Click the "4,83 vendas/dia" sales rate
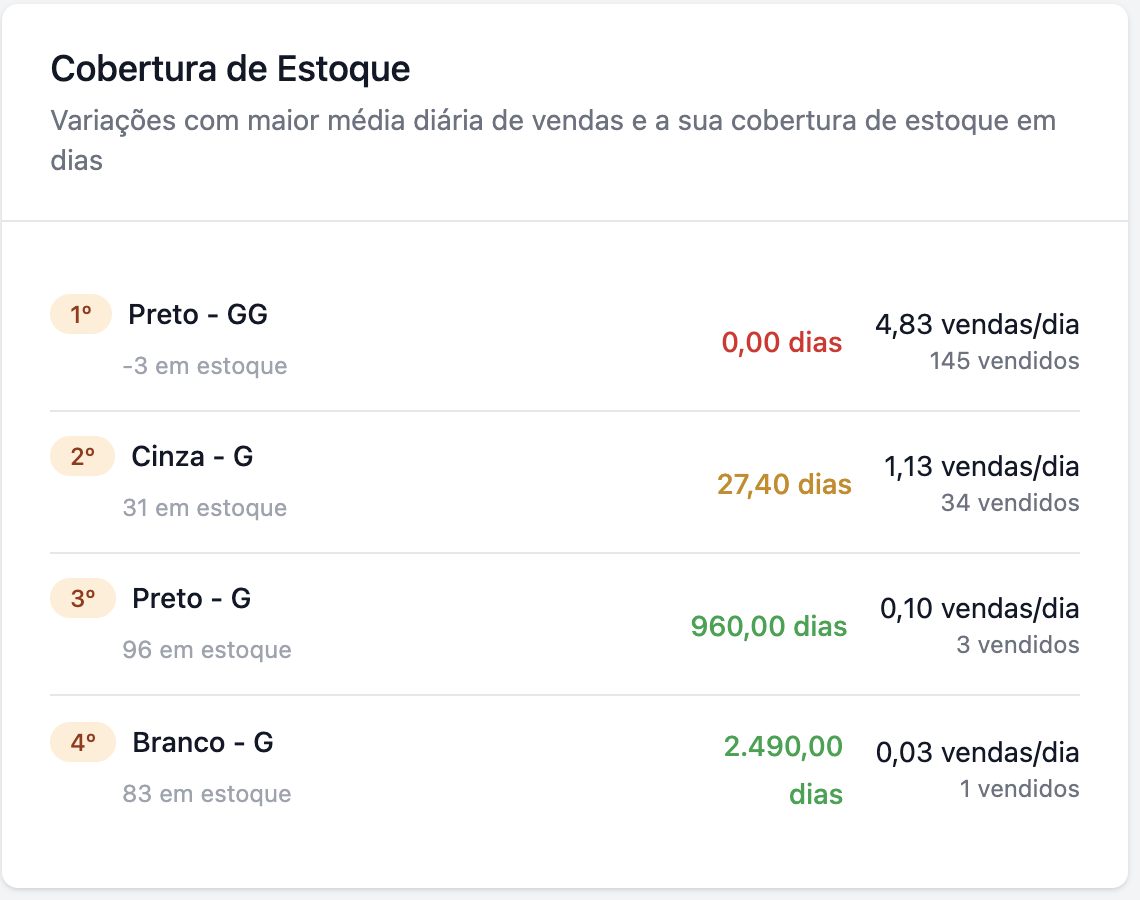The height and width of the screenshot is (900, 1140). pos(977,324)
